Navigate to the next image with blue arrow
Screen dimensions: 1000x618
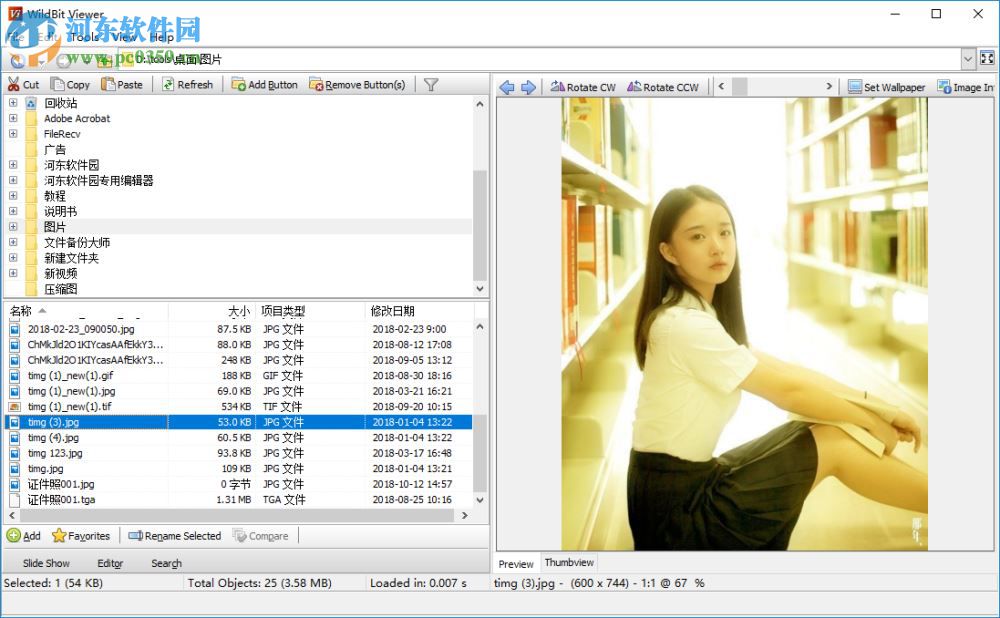[530, 86]
